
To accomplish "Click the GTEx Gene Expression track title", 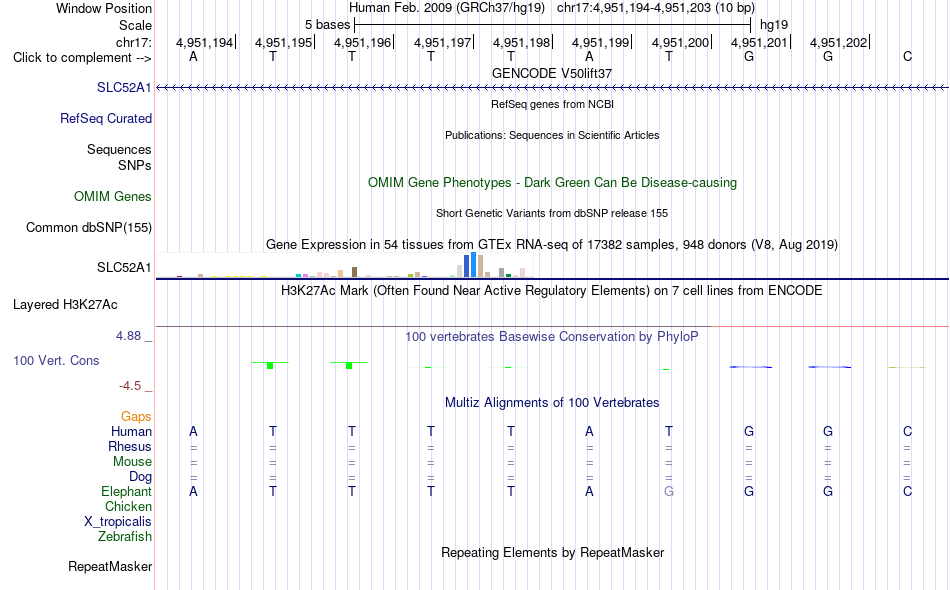I will 552,245.
